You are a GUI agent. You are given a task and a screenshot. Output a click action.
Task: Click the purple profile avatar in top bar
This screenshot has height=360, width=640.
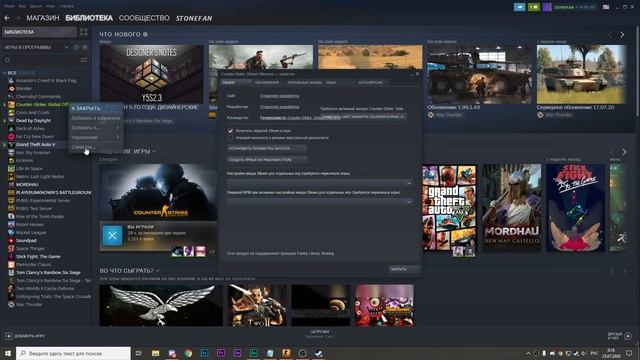pos(547,7)
